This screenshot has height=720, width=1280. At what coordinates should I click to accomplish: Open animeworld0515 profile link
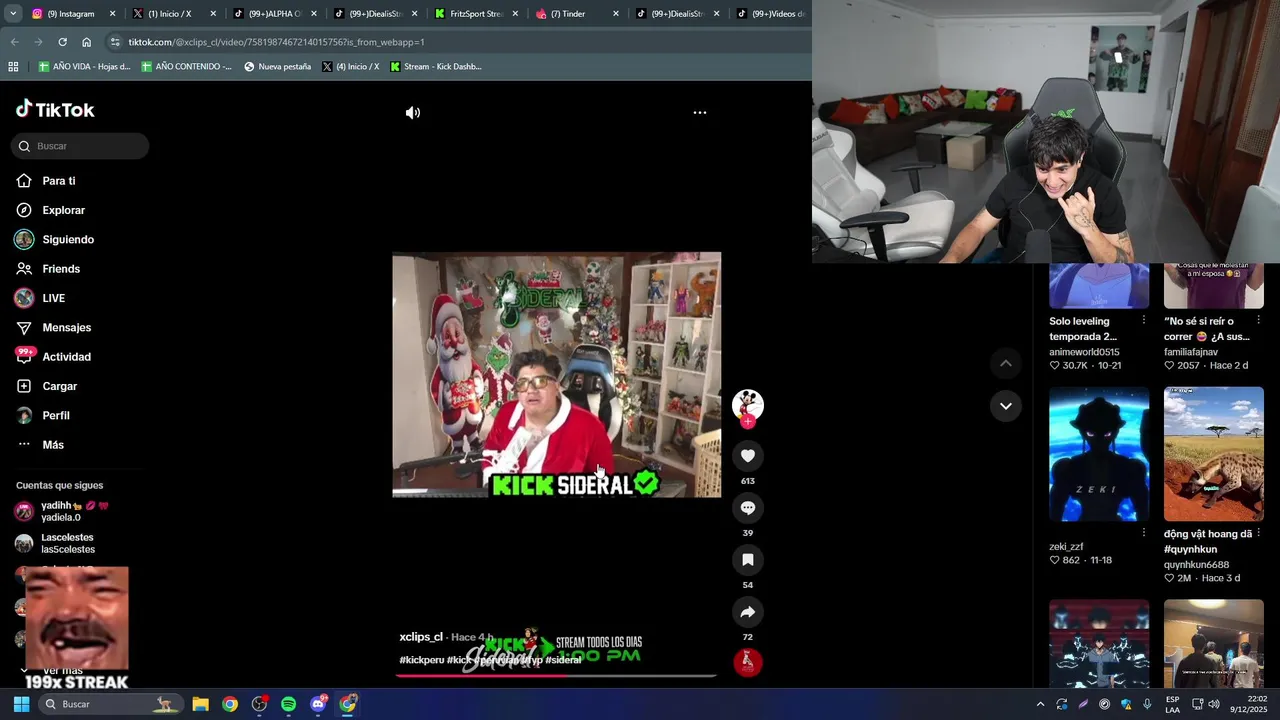1084,352
